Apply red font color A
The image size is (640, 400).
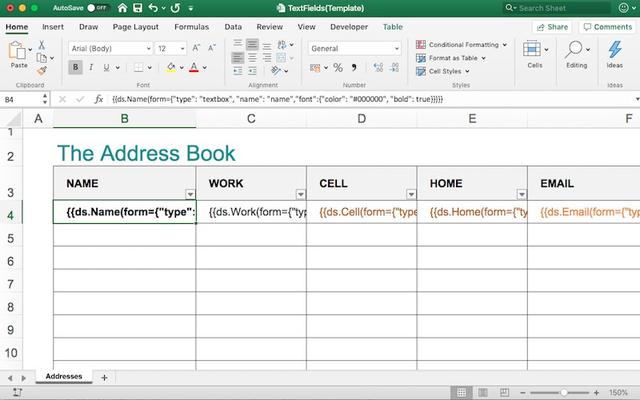pyautogui.click(x=194, y=67)
